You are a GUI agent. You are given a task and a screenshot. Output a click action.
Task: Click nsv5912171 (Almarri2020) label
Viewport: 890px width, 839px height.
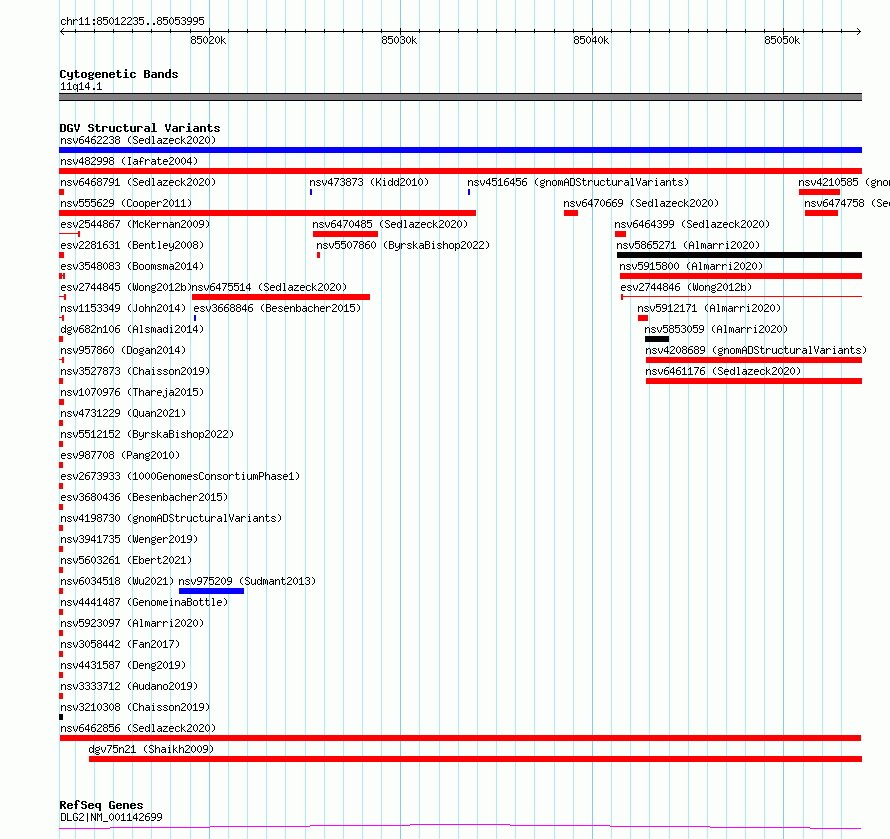(x=709, y=308)
